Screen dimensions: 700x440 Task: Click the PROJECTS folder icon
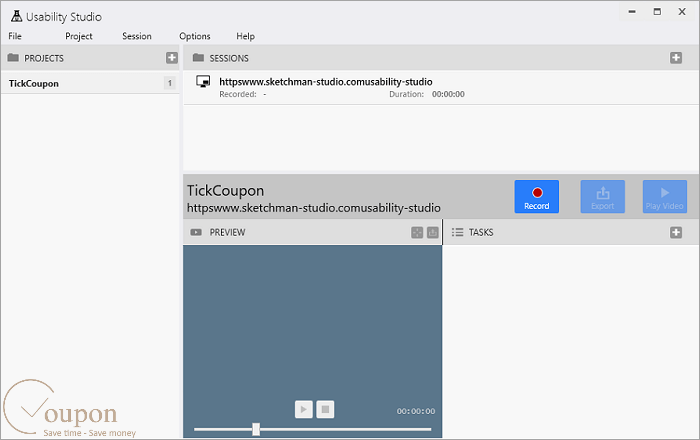click(x=13, y=58)
